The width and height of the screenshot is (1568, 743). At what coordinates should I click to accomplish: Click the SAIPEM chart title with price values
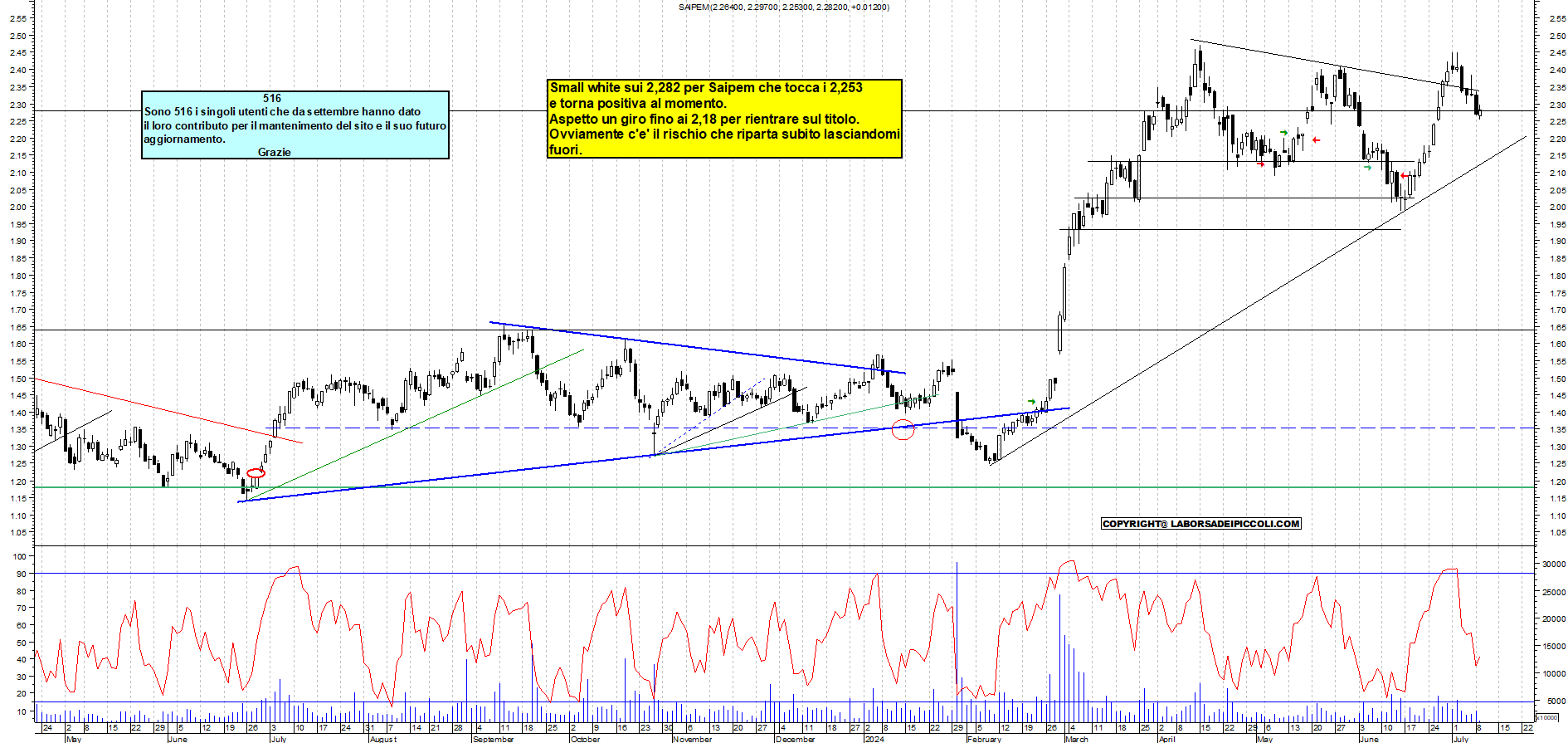(x=784, y=7)
